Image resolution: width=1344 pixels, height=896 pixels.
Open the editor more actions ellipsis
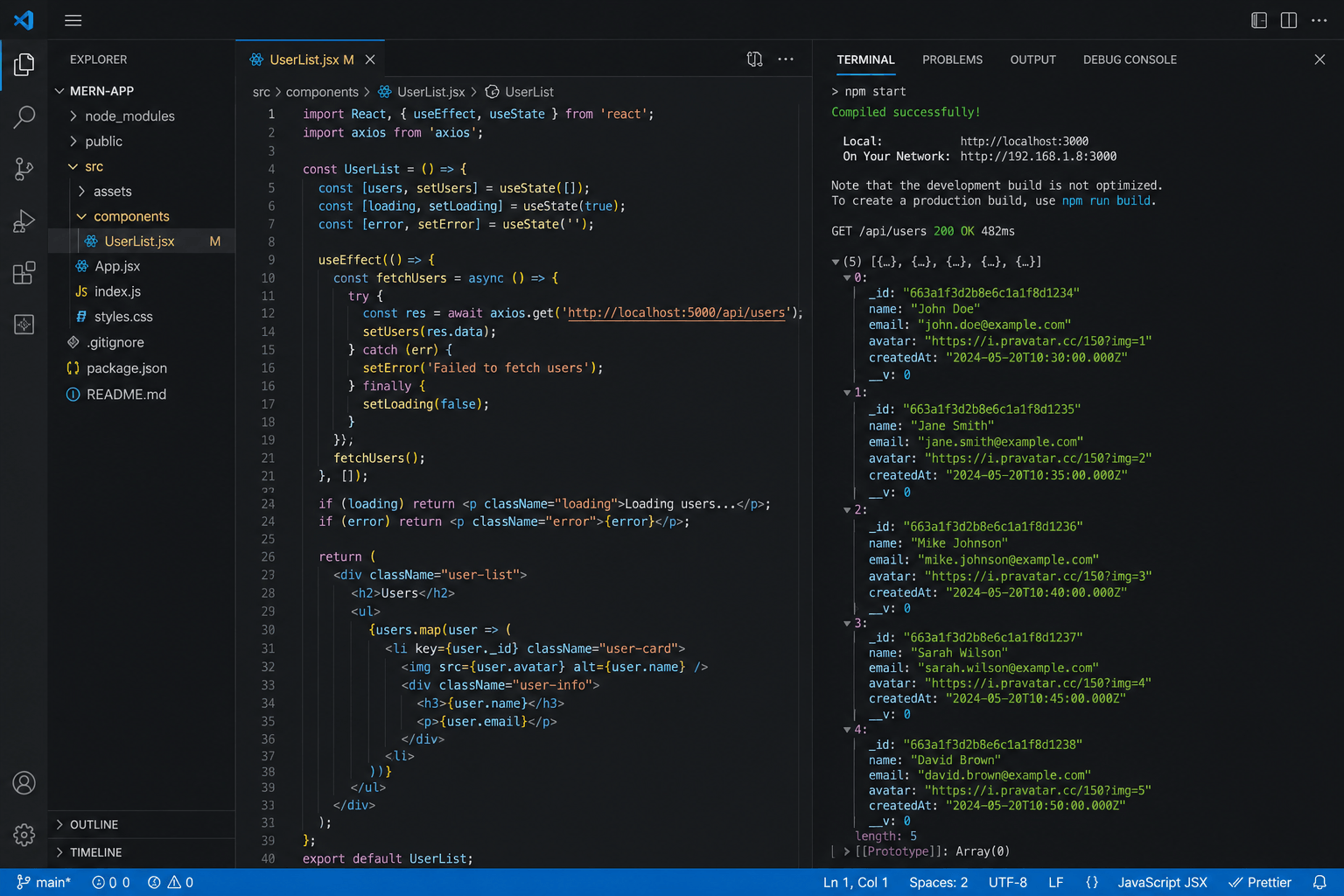[786, 59]
